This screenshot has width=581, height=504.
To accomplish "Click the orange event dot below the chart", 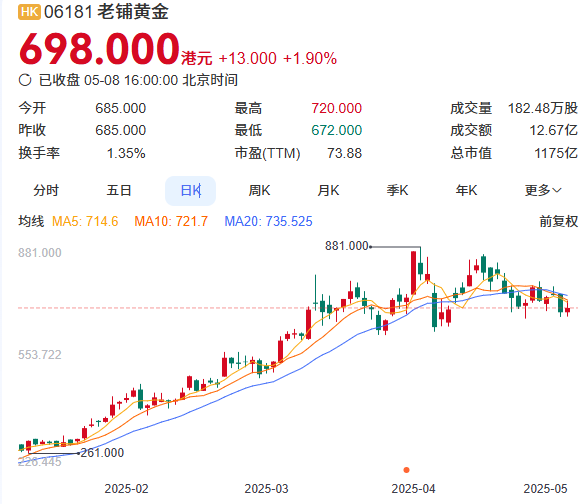I will 406,470.
